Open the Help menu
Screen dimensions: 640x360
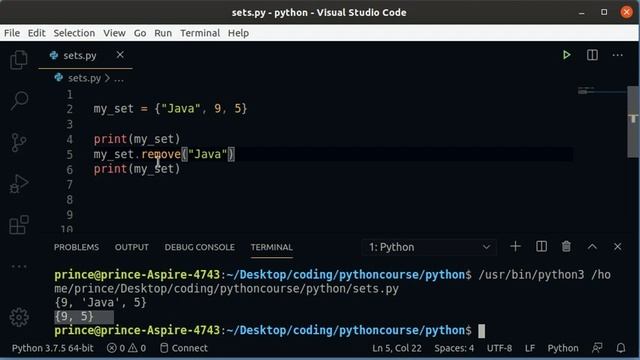point(238,33)
